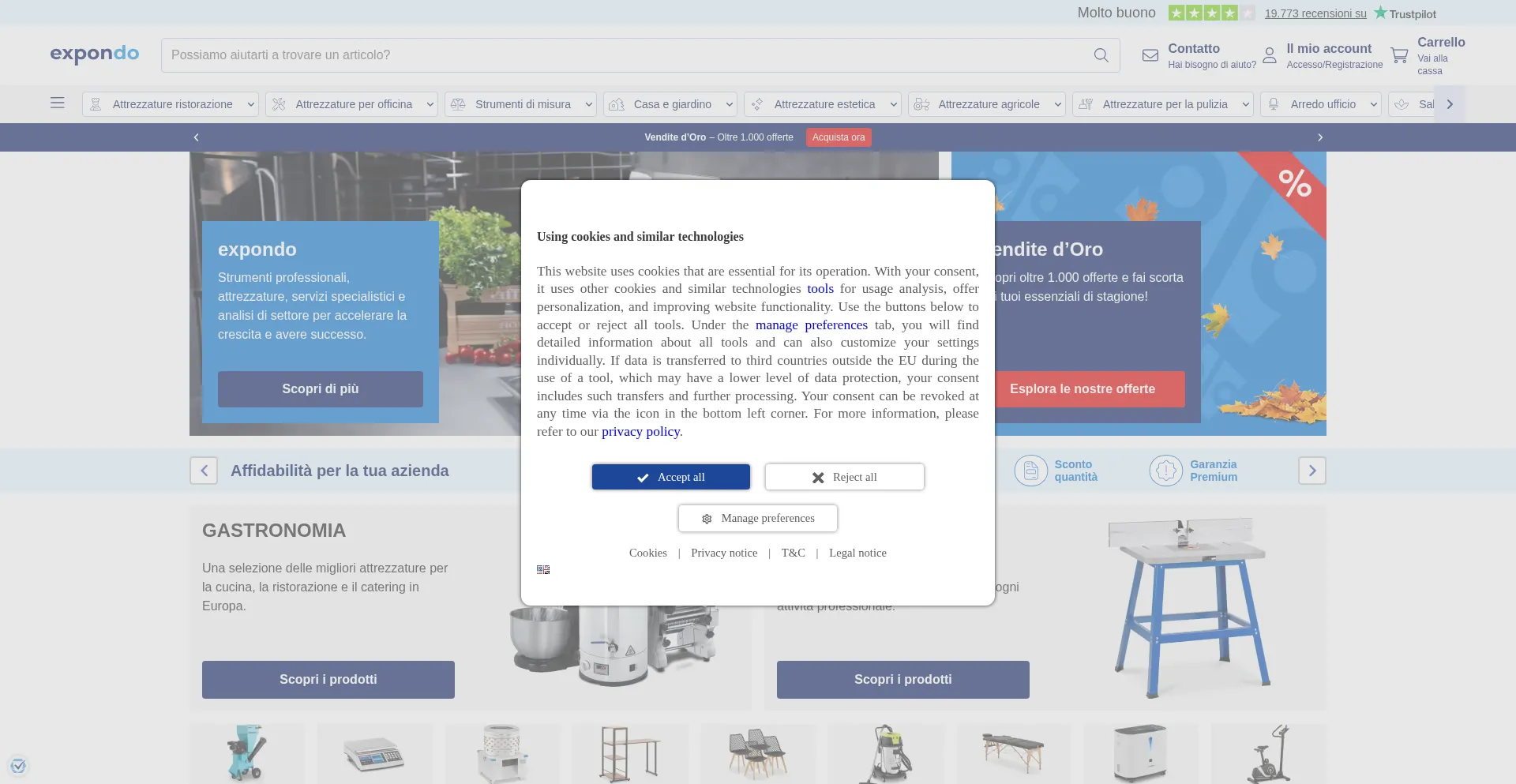The image size is (1516, 784).
Task: Click the Trustpilot star rating
Action: 1211,13
